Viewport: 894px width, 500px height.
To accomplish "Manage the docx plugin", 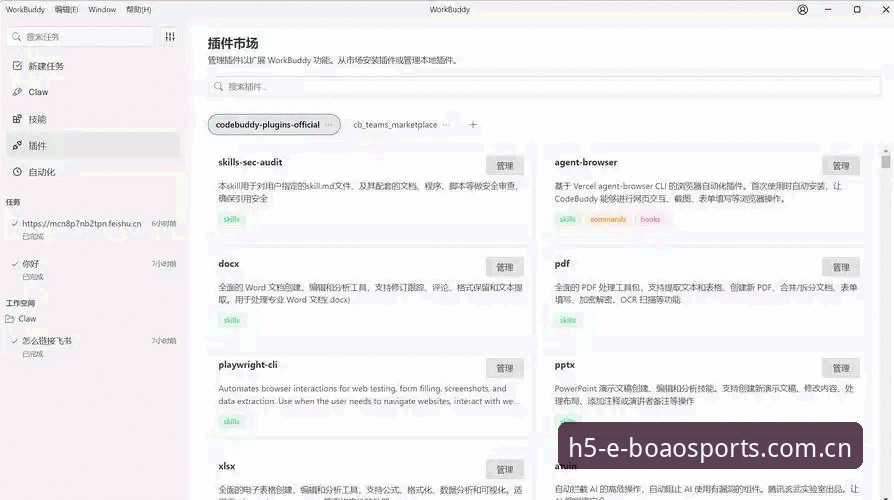I will click(x=505, y=267).
